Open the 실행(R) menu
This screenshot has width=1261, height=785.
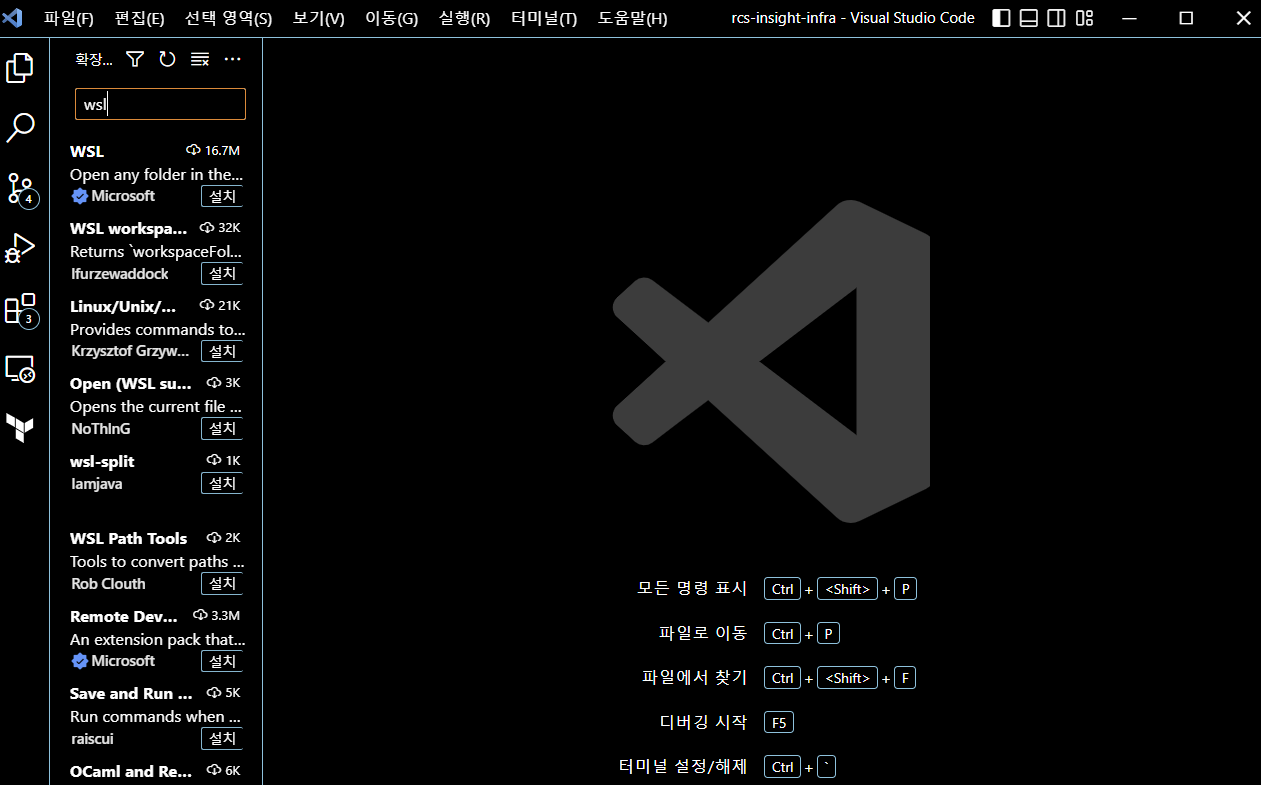pyautogui.click(x=464, y=18)
